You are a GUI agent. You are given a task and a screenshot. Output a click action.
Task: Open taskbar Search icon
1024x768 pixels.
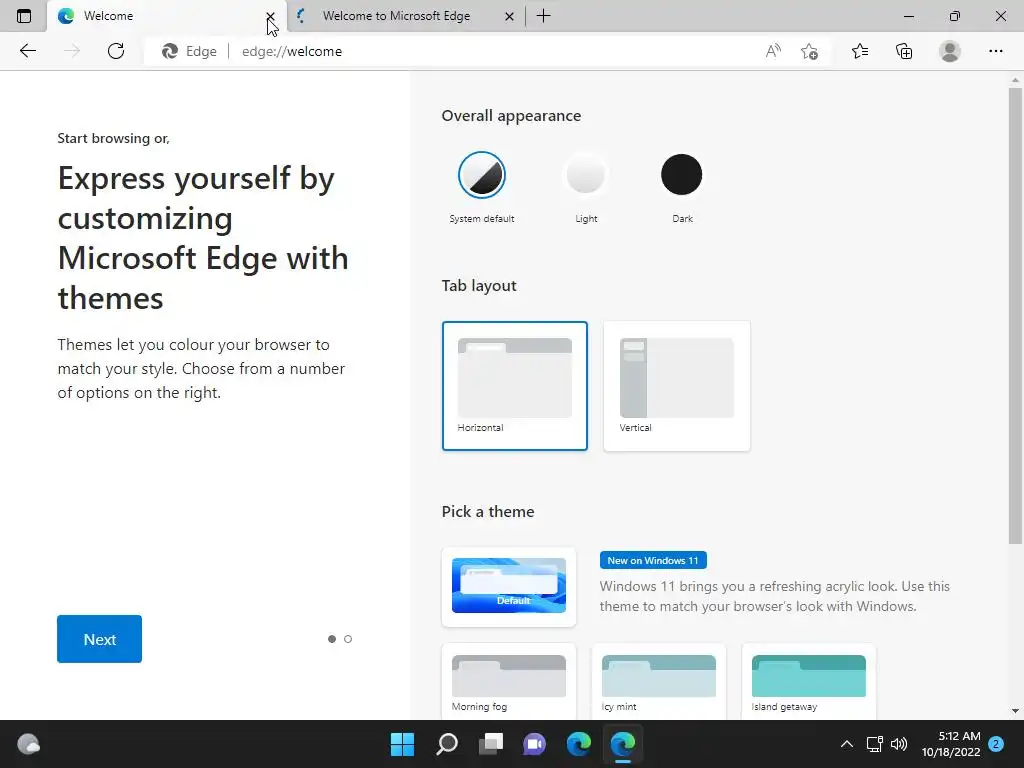pyautogui.click(x=447, y=744)
